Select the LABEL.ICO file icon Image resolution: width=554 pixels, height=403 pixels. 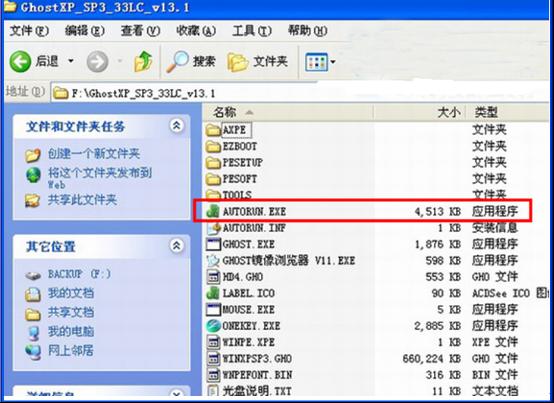(213, 293)
